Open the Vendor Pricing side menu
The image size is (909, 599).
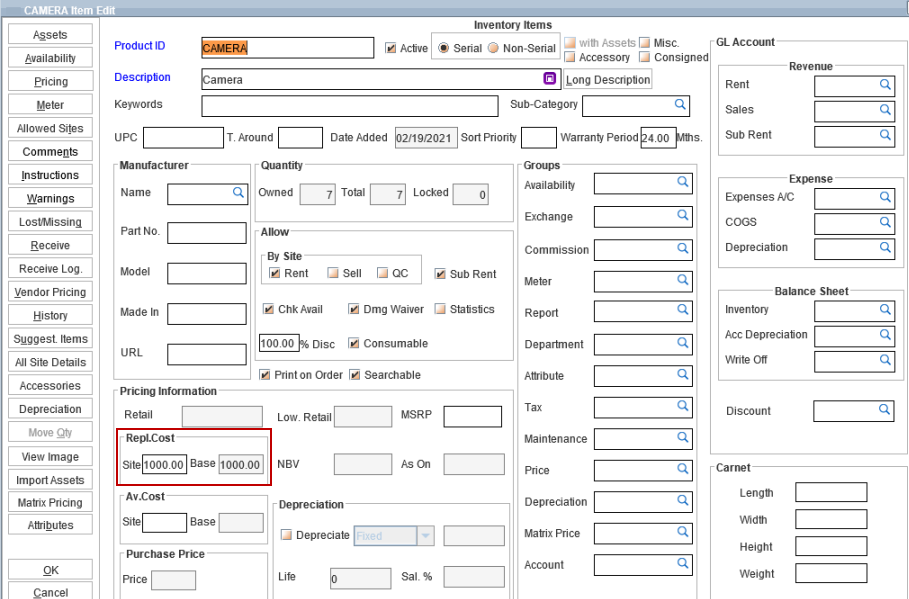coord(50,292)
